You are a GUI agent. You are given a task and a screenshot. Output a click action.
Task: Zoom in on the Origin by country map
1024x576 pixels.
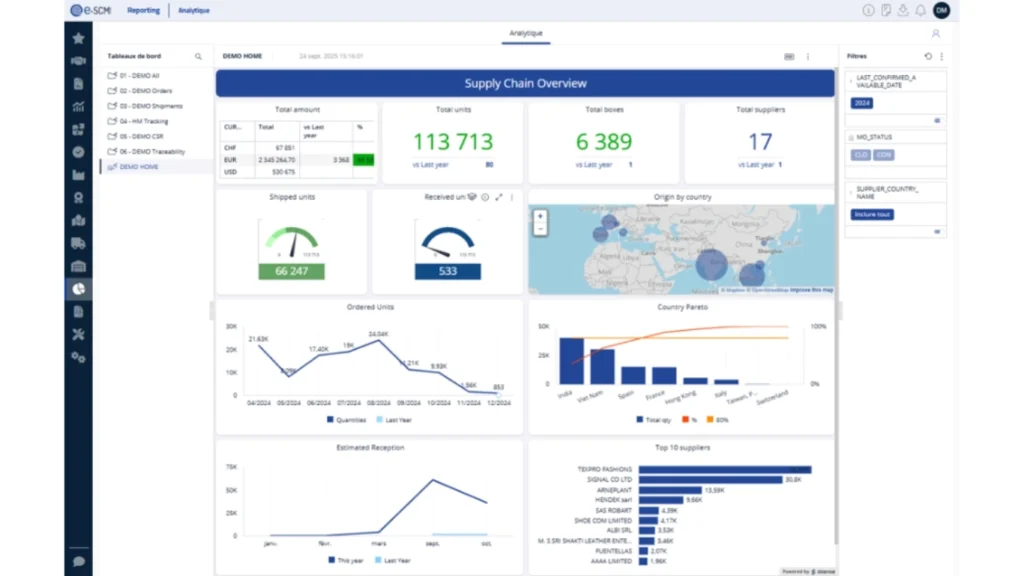coord(540,217)
